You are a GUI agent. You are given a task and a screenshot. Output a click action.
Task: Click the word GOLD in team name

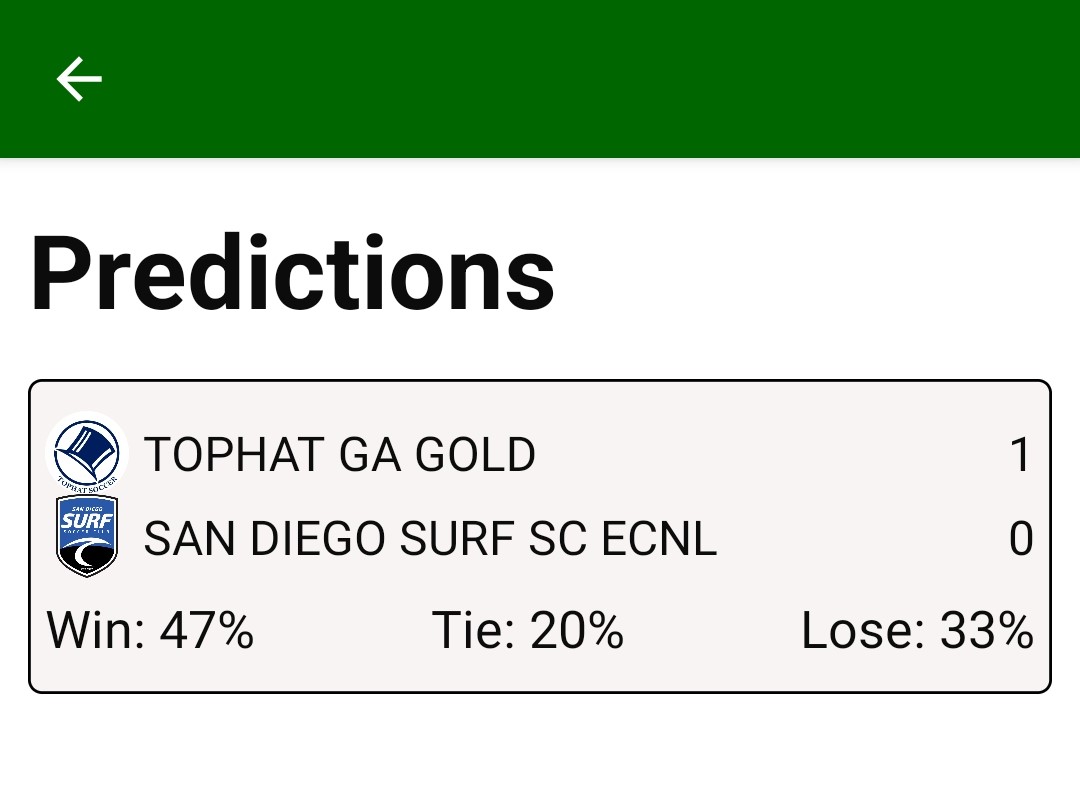click(475, 455)
